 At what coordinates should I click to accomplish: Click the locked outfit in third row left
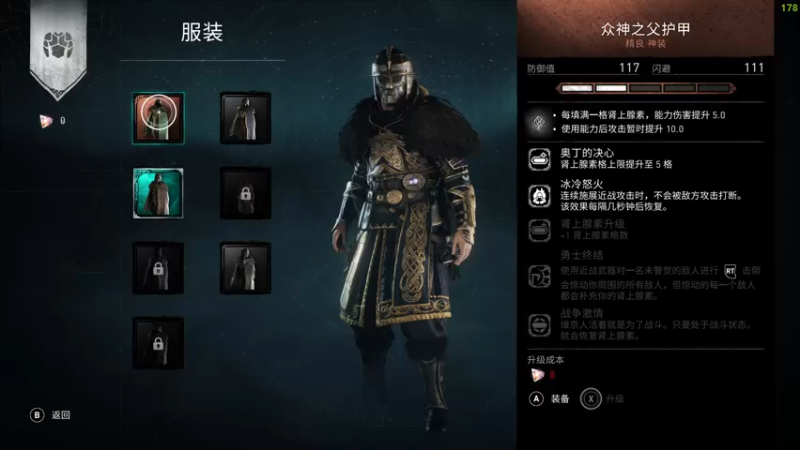point(158,268)
